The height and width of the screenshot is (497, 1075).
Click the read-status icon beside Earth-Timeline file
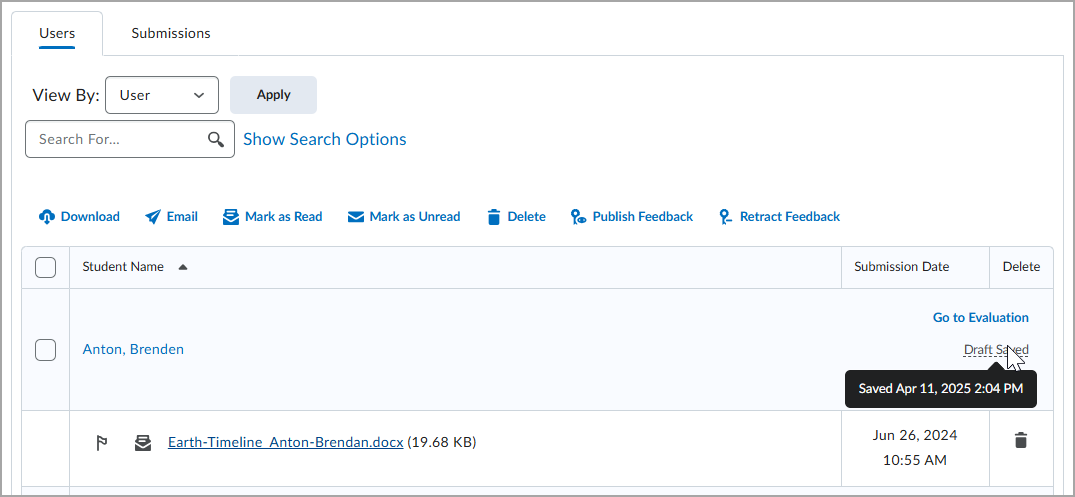coord(143,443)
